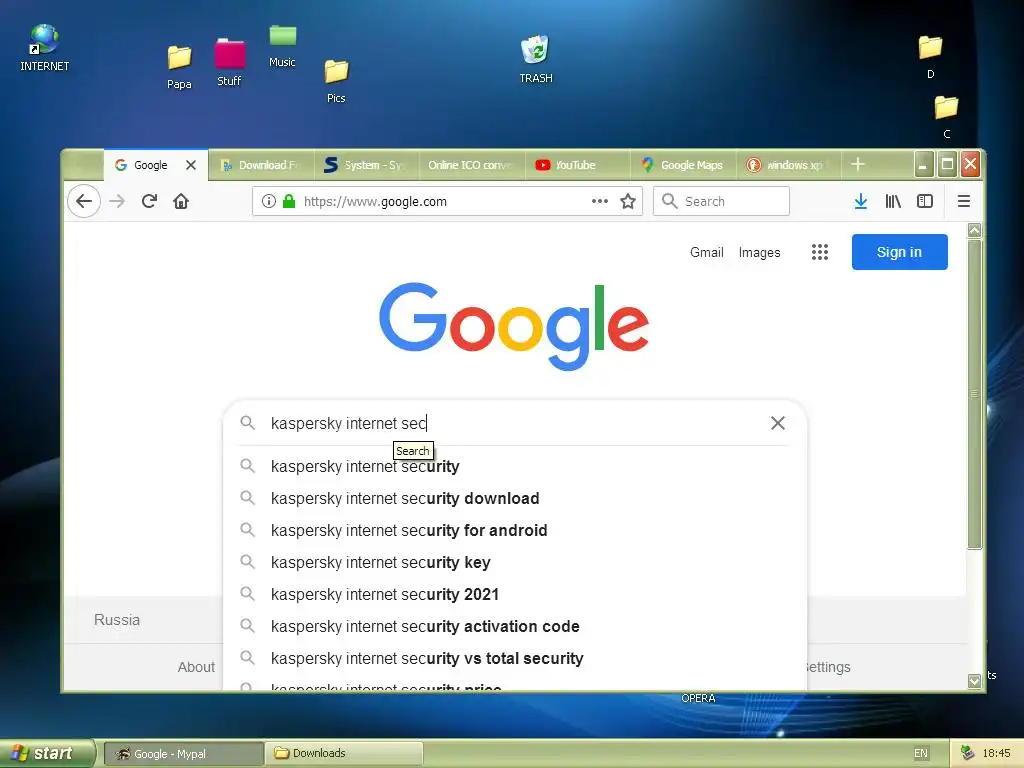Open the Images link

pos(760,252)
